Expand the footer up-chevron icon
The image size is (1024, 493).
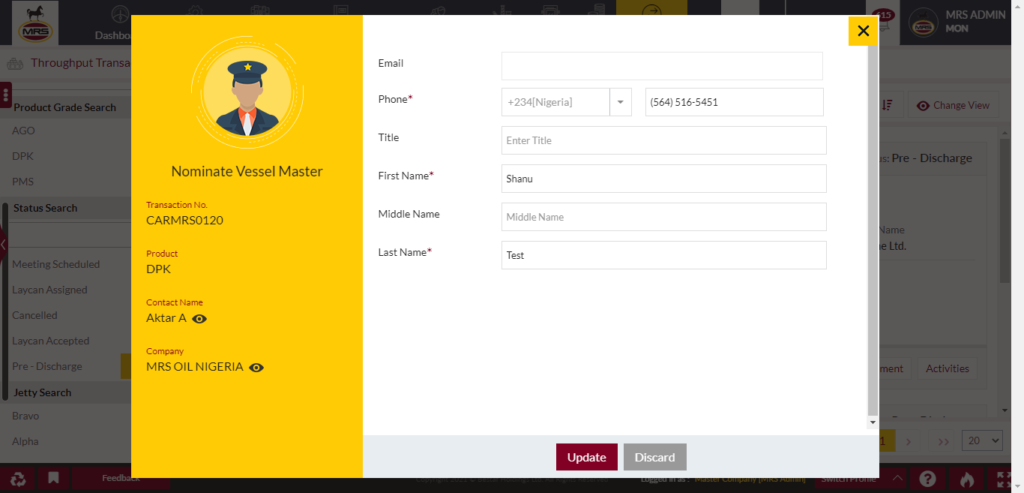(x=899, y=479)
